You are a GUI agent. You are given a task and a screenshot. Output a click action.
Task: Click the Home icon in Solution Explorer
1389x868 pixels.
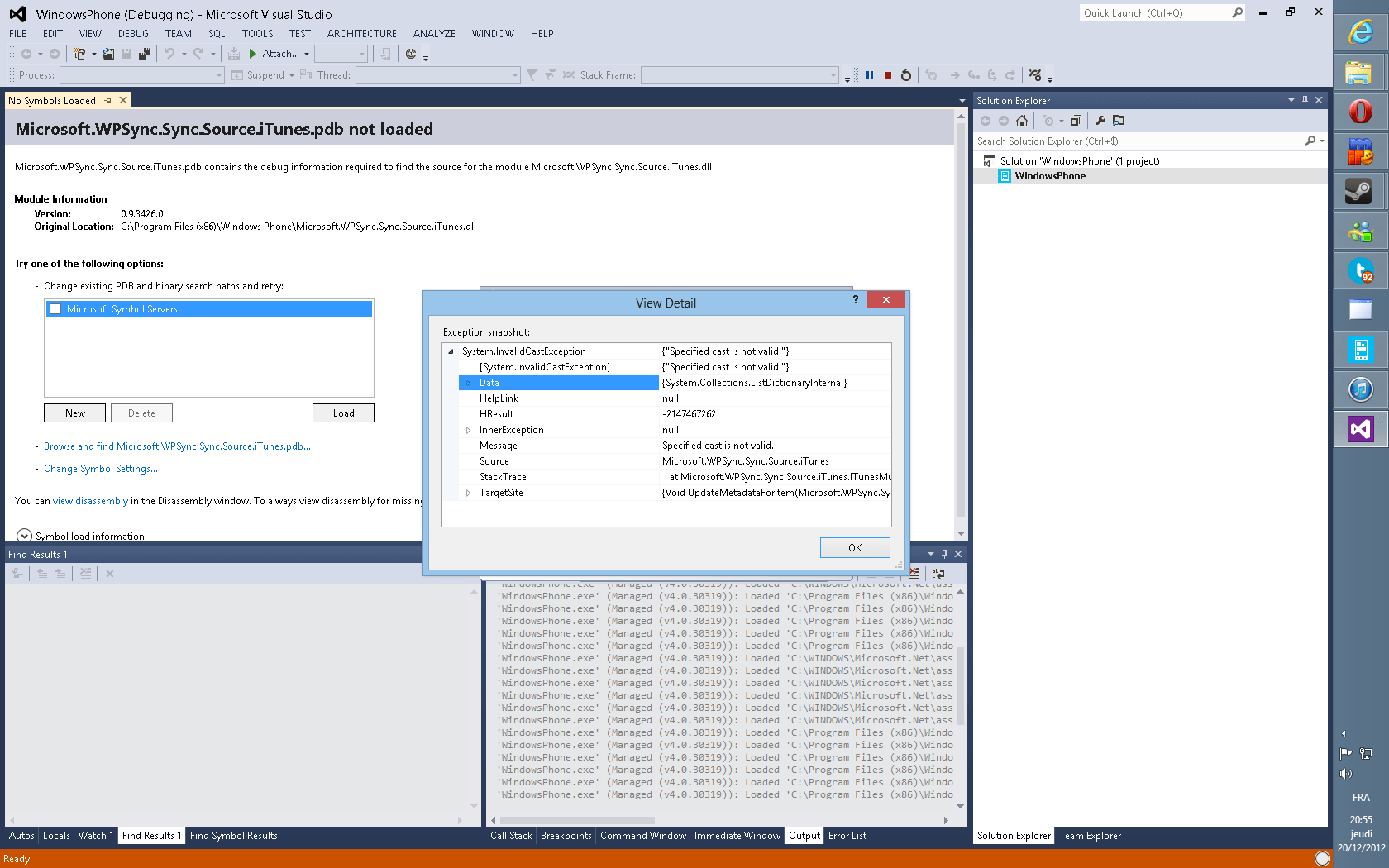pos(1022,121)
